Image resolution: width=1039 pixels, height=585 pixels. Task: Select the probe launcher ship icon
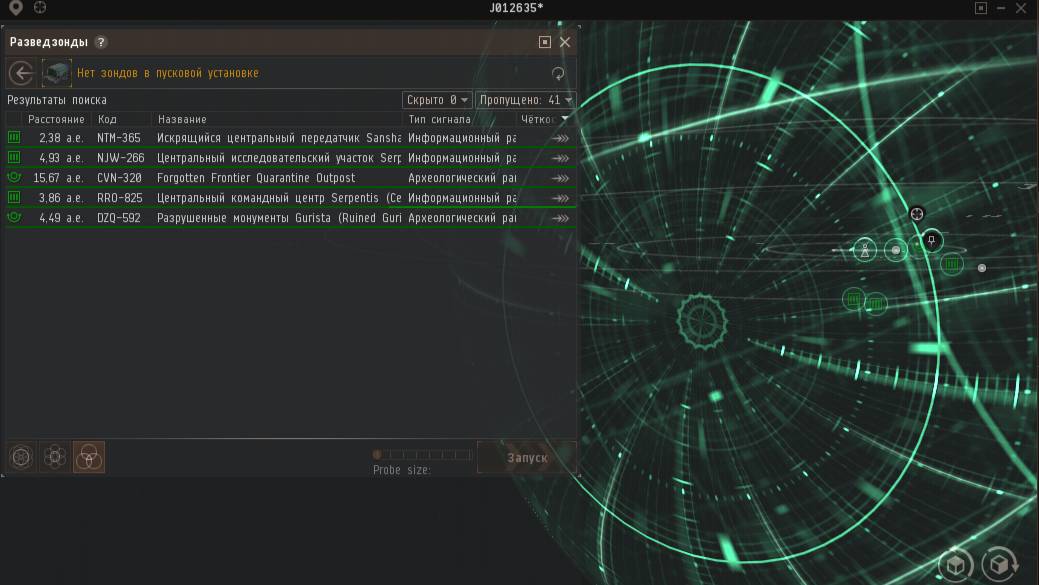(56, 73)
